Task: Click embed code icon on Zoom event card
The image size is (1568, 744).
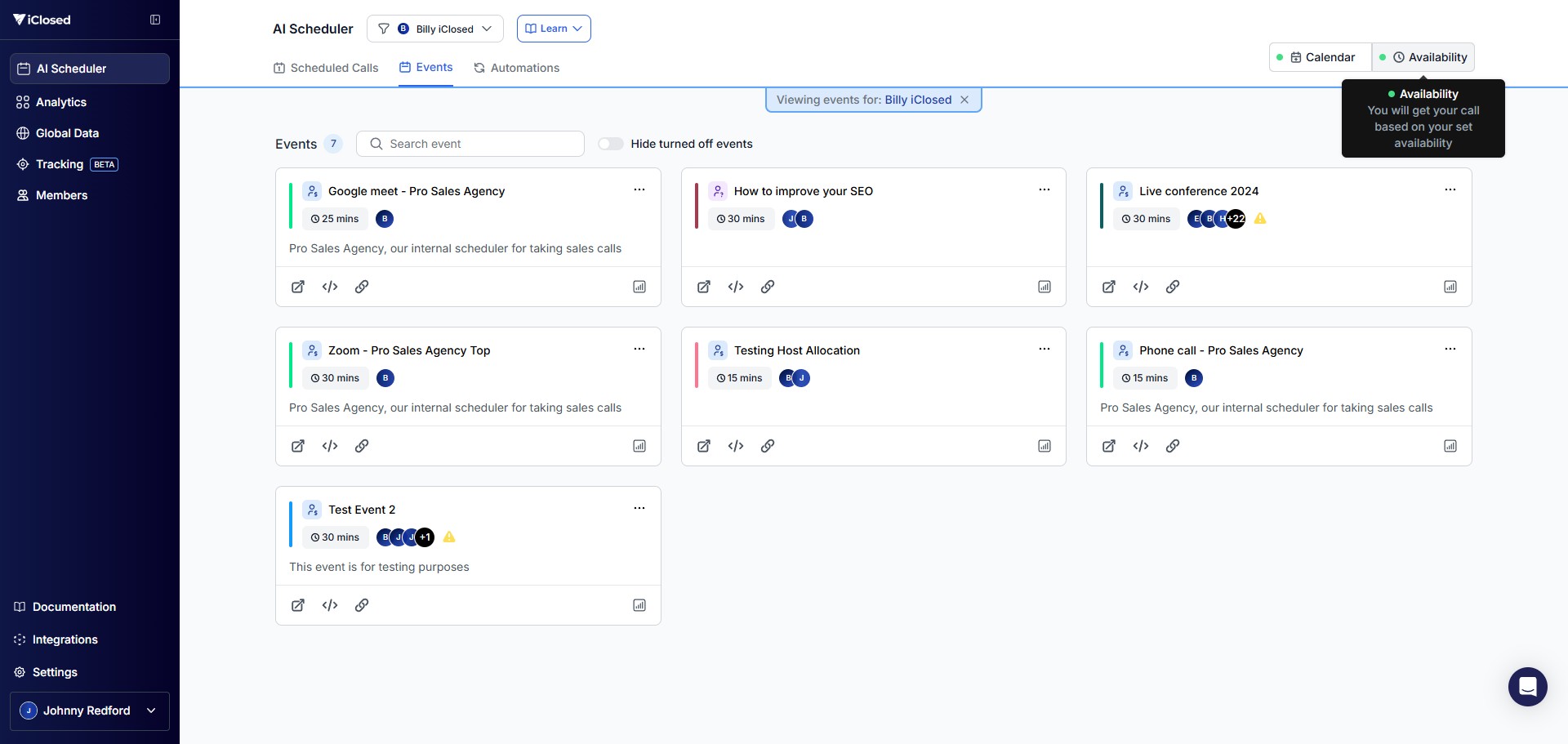Action: pyautogui.click(x=330, y=446)
